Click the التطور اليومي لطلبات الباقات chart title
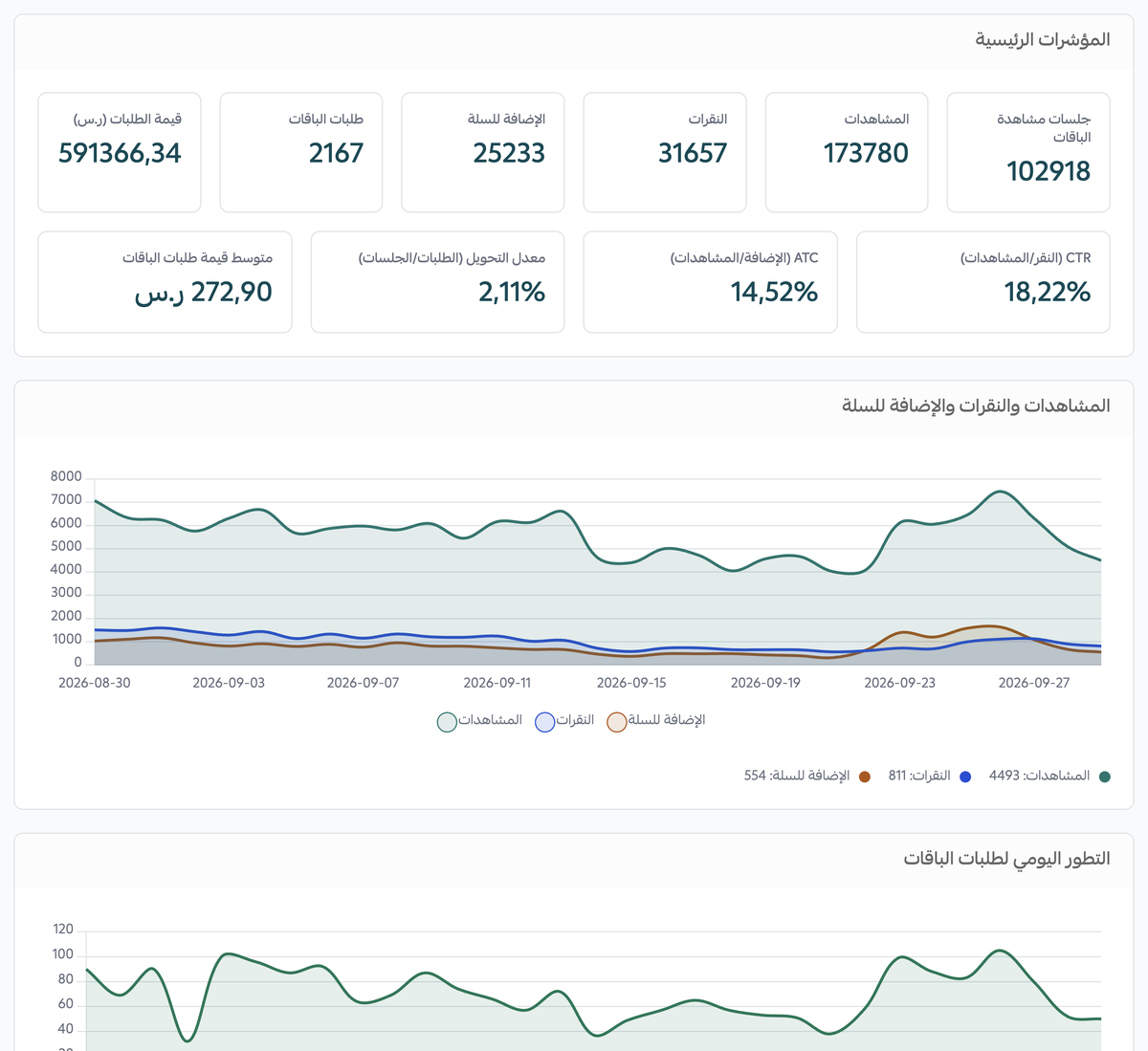 coord(1006,859)
